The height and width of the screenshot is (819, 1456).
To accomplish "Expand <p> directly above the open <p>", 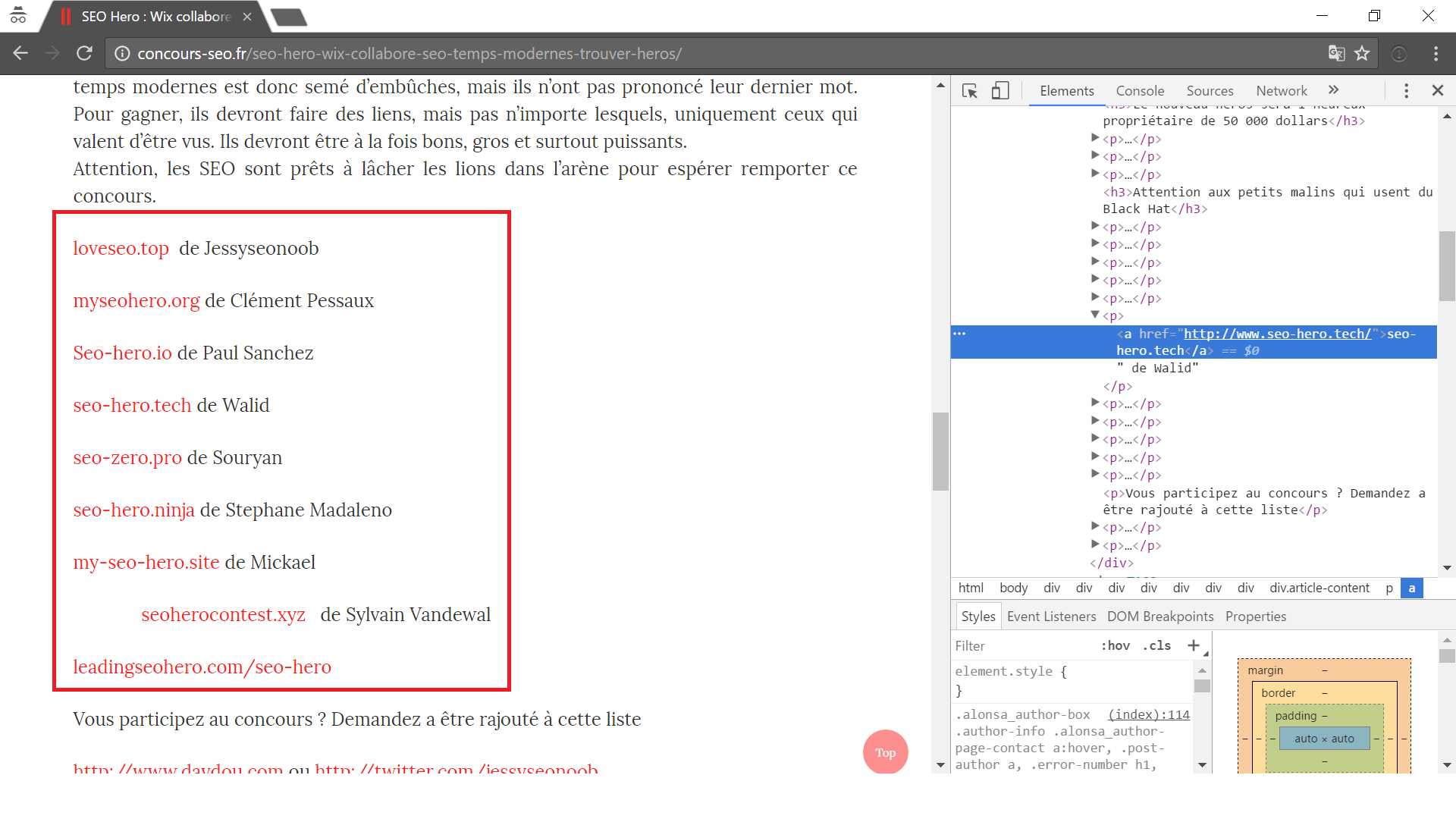I will click(1095, 297).
